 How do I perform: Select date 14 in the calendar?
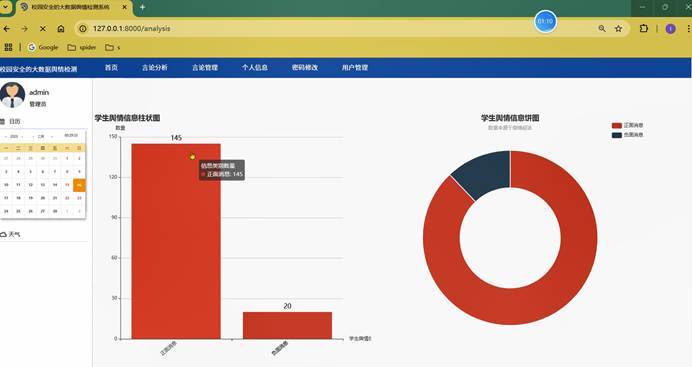pos(55,185)
